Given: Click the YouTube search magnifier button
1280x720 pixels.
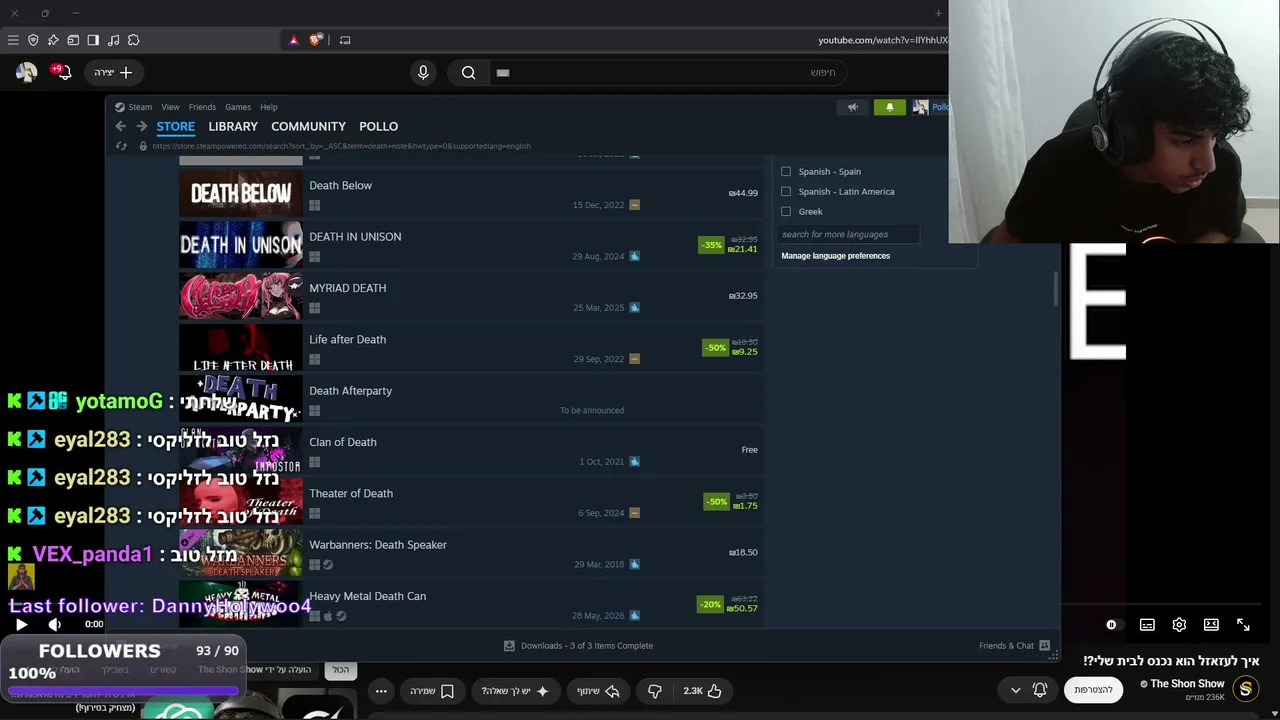Looking at the screenshot, I should pyautogui.click(x=468, y=72).
